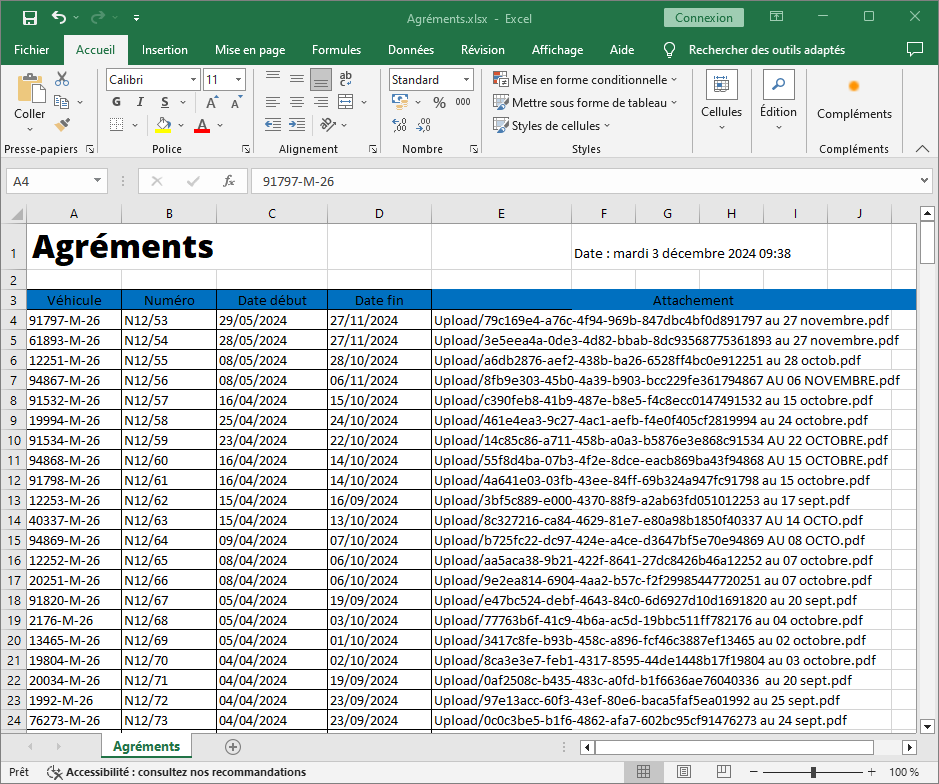Toggle bottom vertical alignment
This screenshot has width=939, height=784.
tap(321, 78)
